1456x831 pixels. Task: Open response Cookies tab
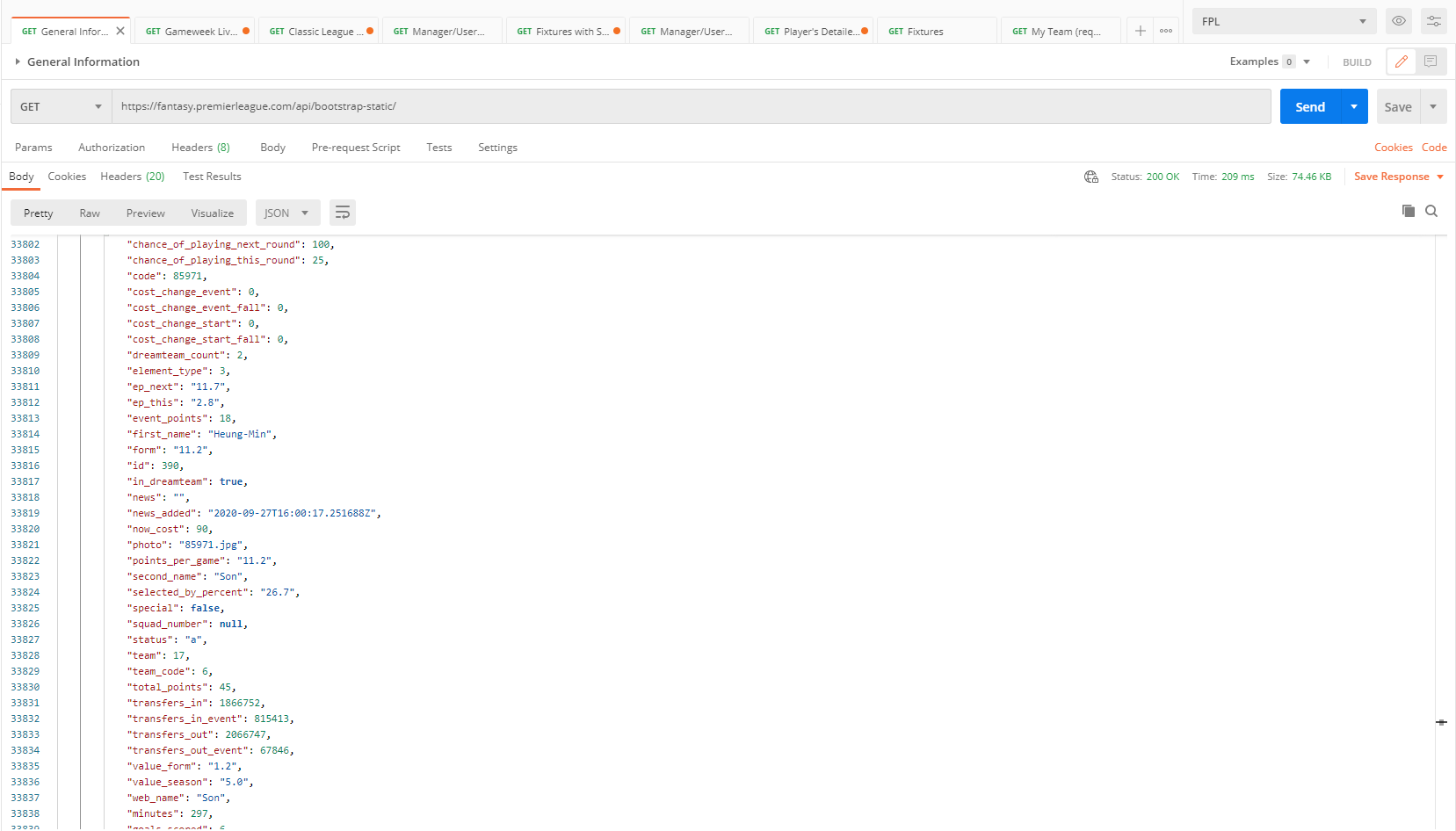pyautogui.click(x=67, y=177)
